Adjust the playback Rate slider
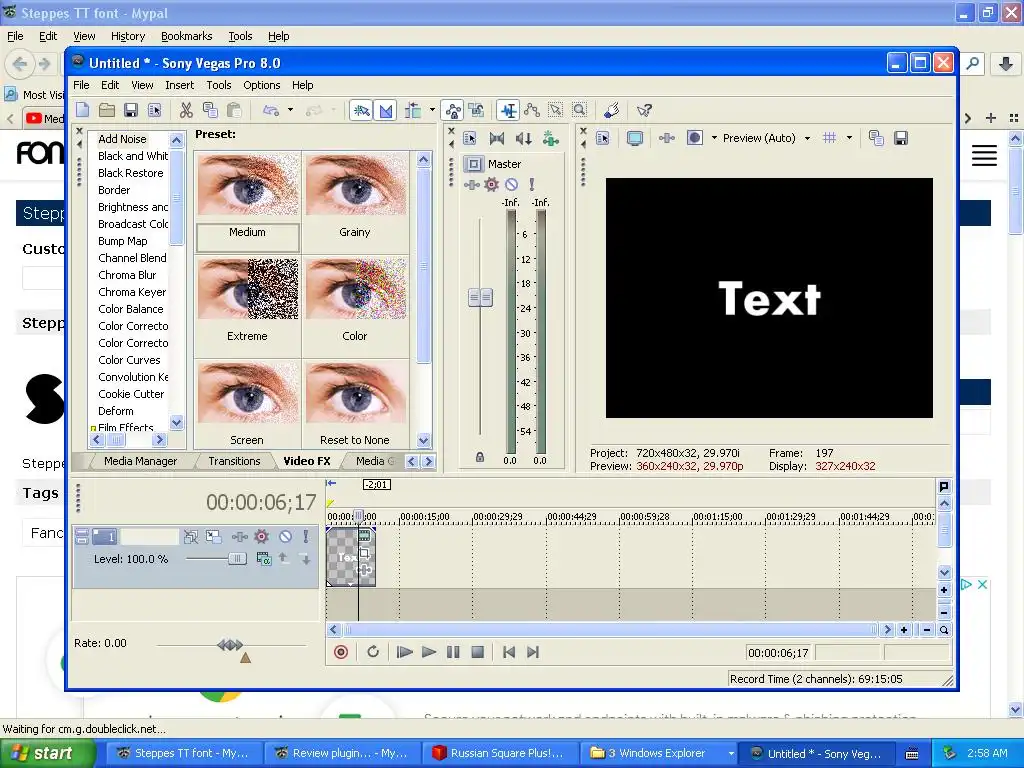1024x768 pixels. coord(230,645)
